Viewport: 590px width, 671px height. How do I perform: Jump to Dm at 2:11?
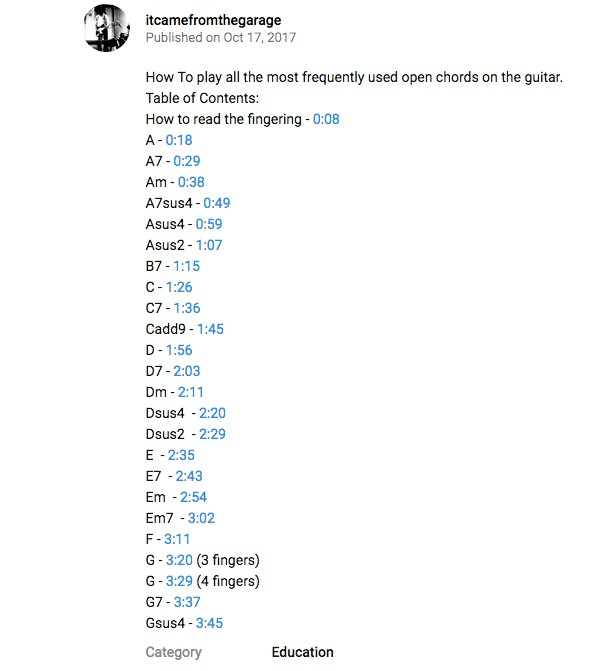pyautogui.click(x=190, y=392)
